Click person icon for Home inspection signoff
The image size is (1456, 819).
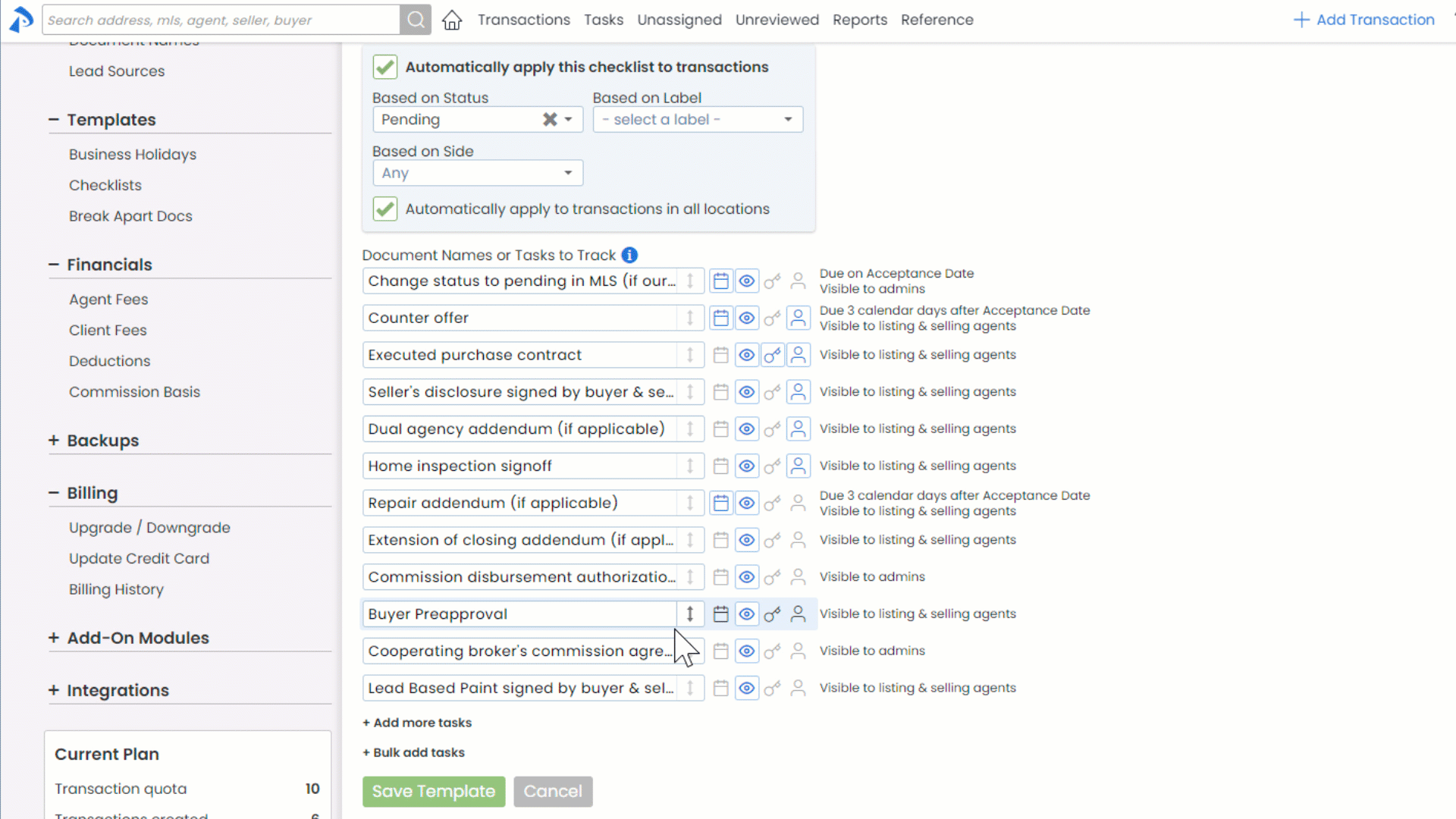point(798,466)
